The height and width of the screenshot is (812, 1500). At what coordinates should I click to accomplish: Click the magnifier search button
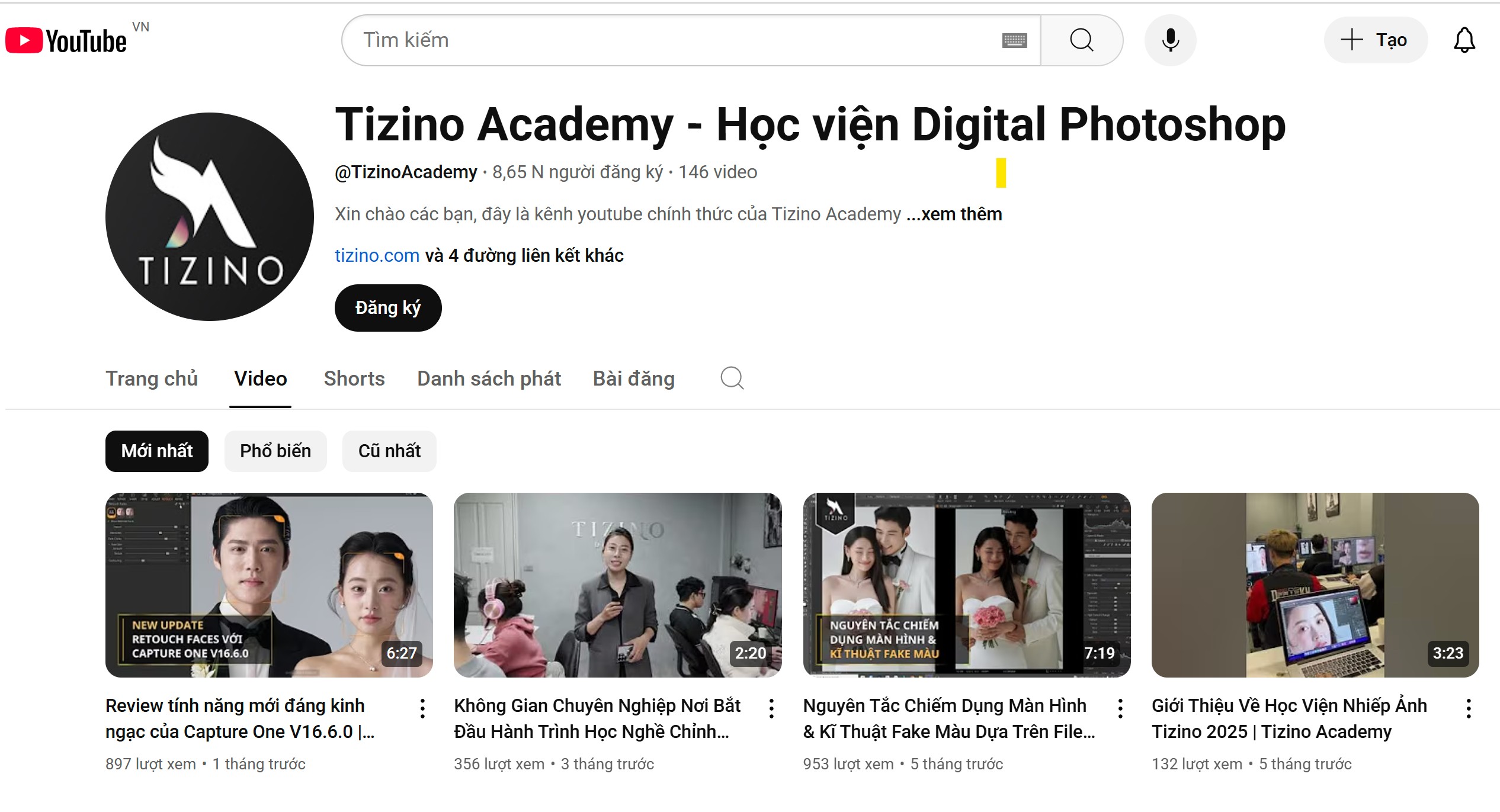click(x=1081, y=40)
